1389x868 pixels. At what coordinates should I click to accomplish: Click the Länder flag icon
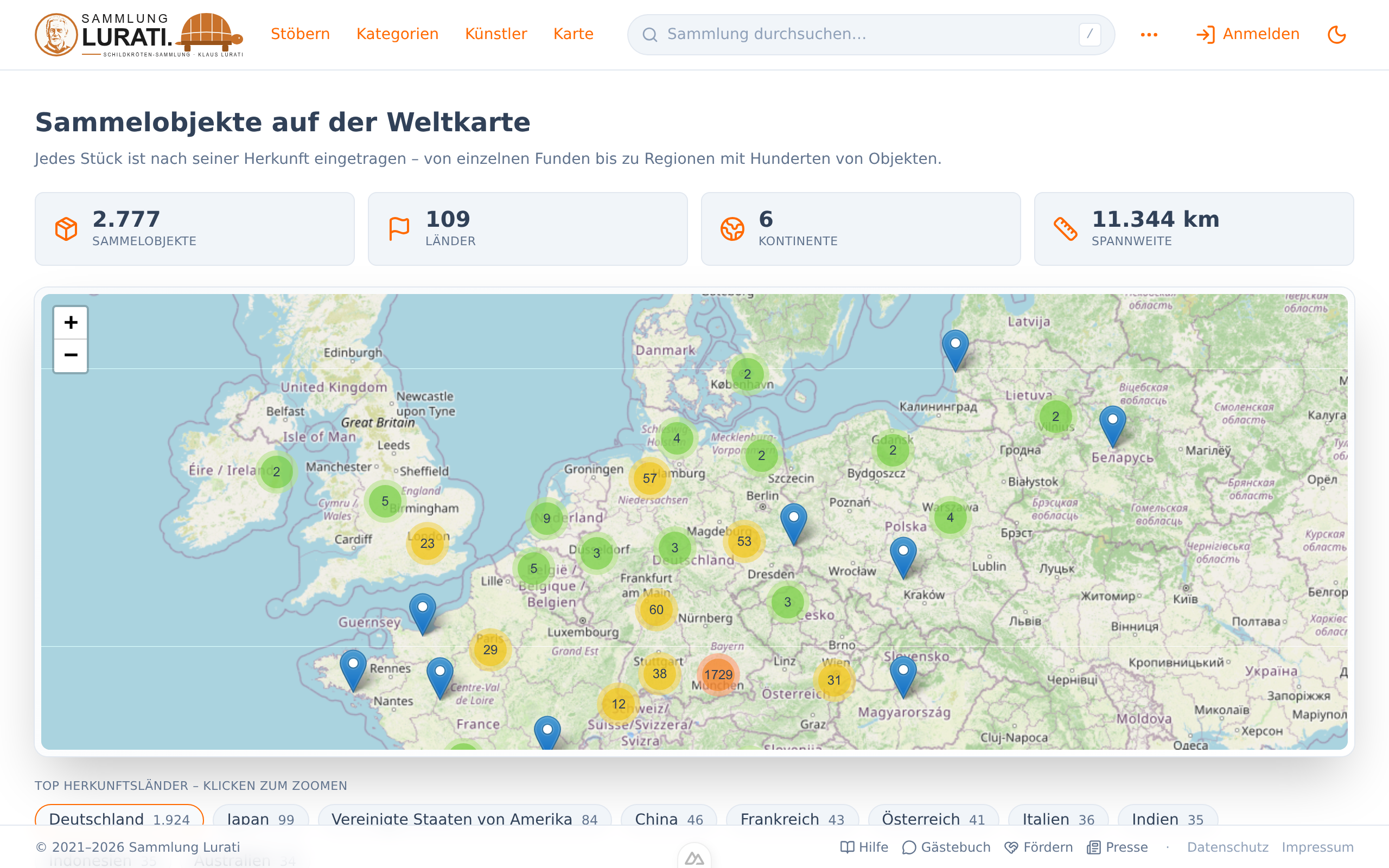[x=399, y=228]
